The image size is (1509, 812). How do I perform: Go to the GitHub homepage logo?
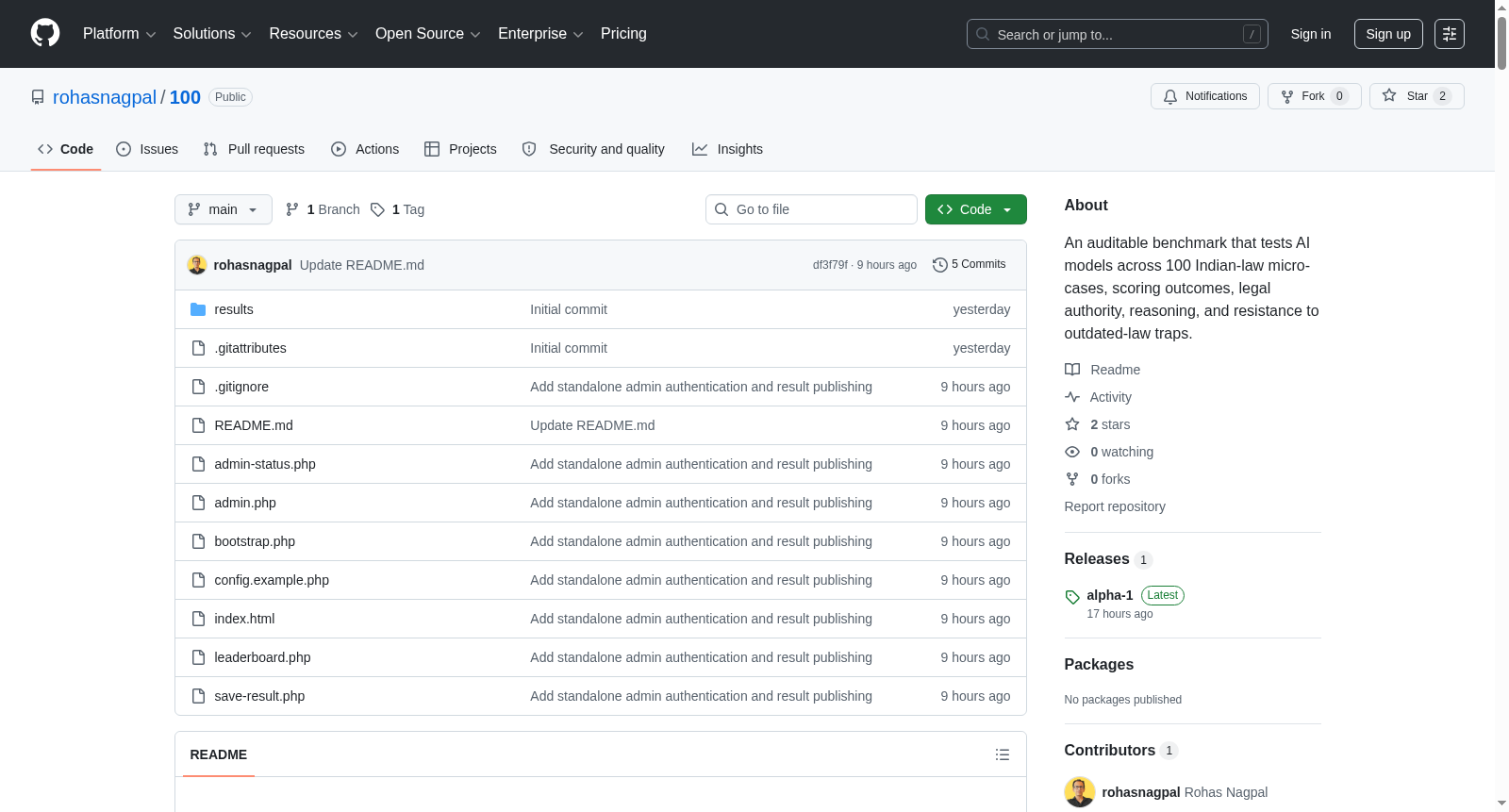[x=45, y=34]
